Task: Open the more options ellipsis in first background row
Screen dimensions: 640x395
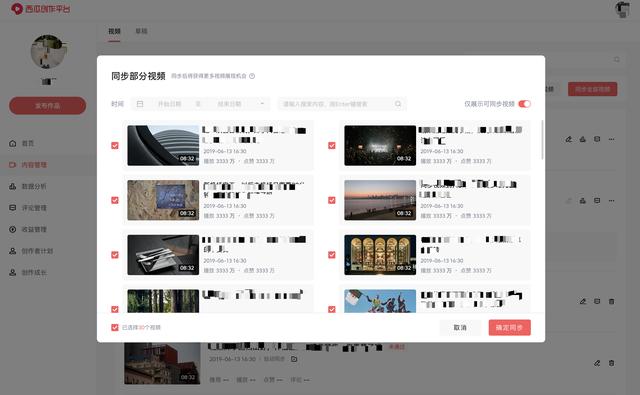Action: (611, 139)
